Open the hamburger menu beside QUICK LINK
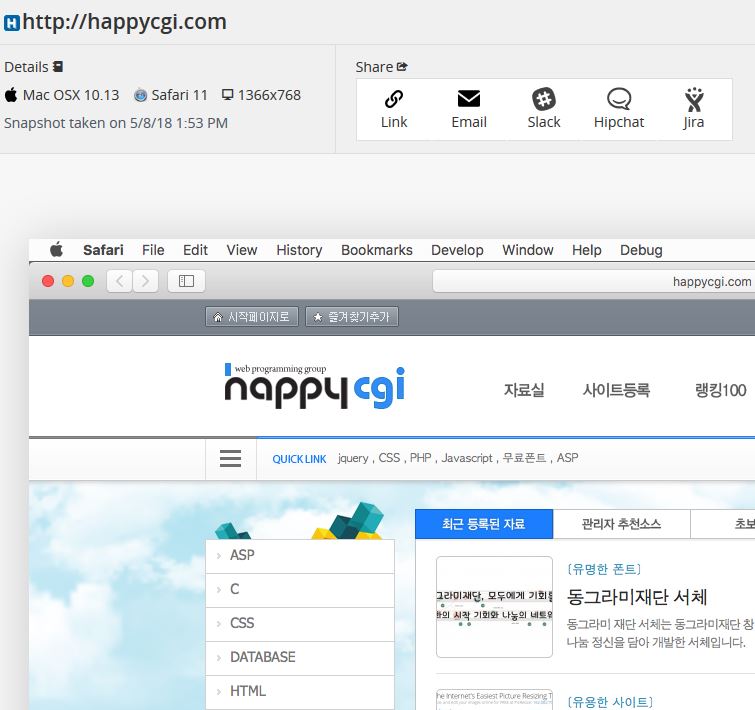This screenshot has height=710, width=755. 230,458
